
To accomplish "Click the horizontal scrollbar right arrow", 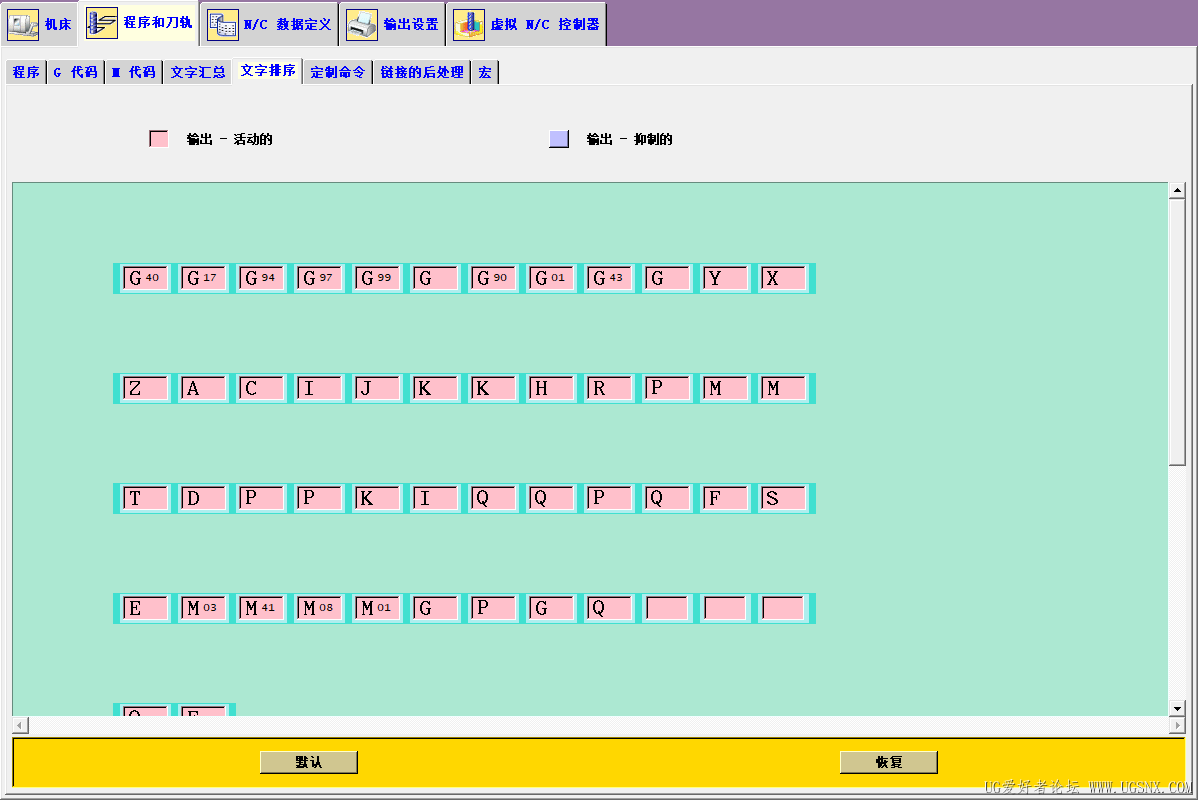I will (1177, 725).
